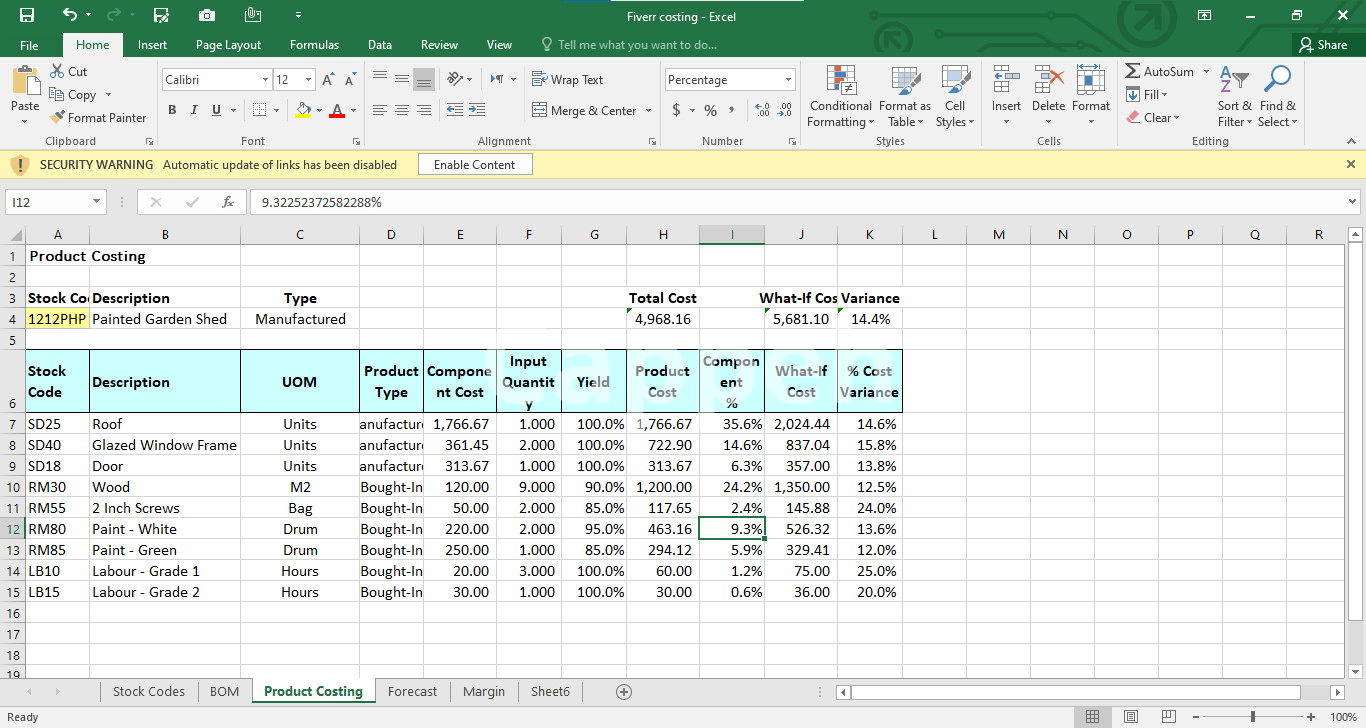Image resolution: width=1366 pixels, height=728 pixels.
Task: Open Conditional Formatting in the Styles group
Action: tap(840, 84)
